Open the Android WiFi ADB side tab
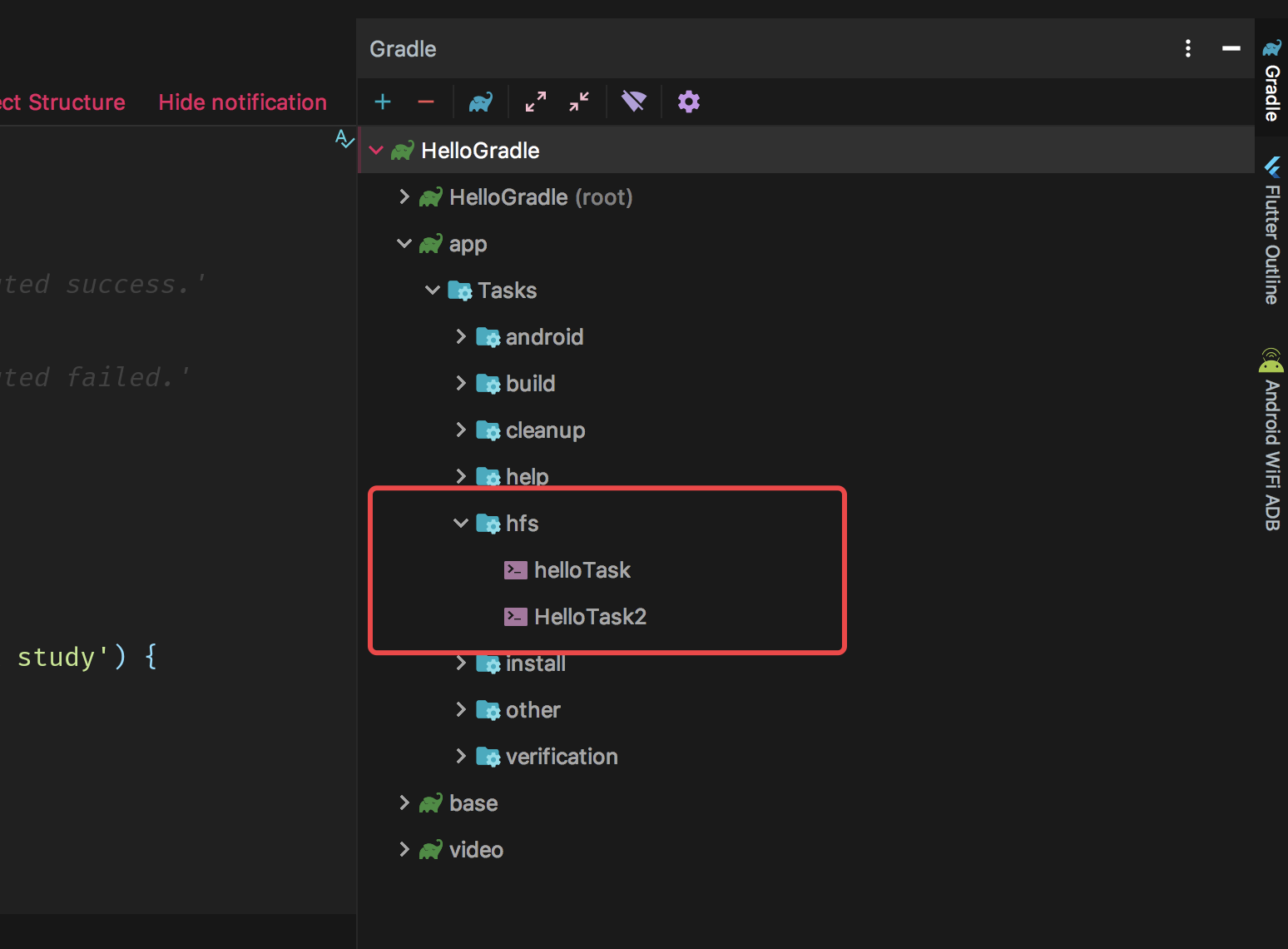The height and width of the screenshot is (949, 1288). [x=1271, y=440]
